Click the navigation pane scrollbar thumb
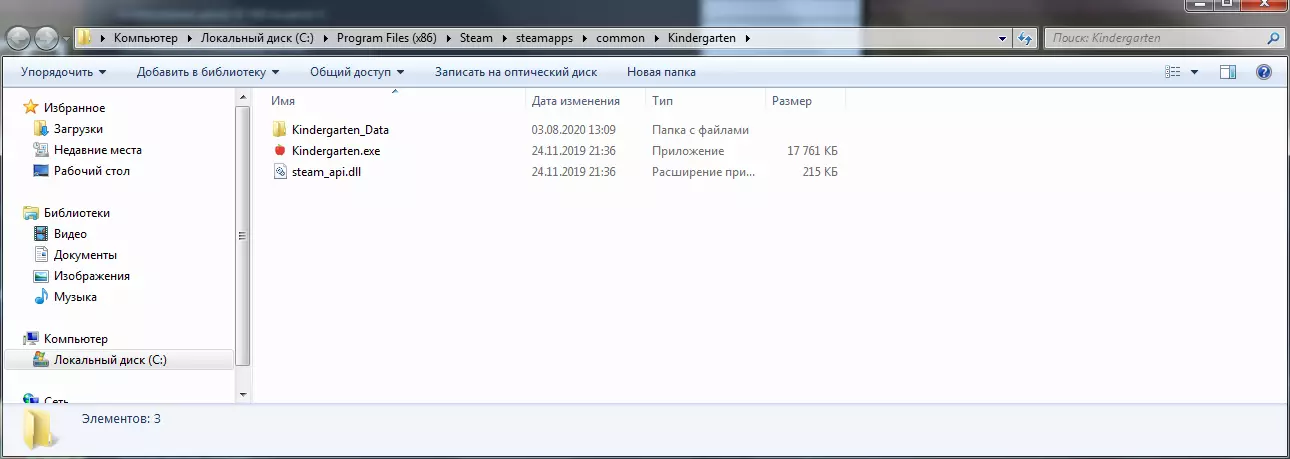 click(x=243, y=236)
